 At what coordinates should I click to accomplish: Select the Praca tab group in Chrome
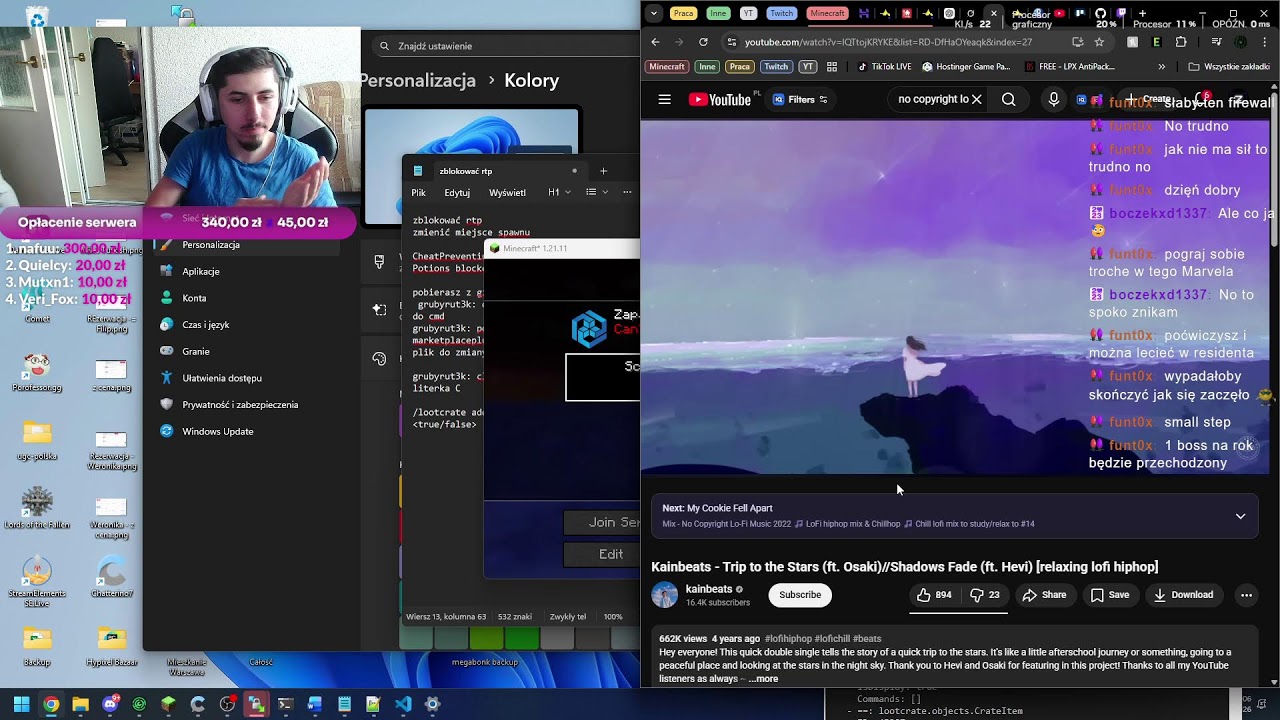point(683,13)
